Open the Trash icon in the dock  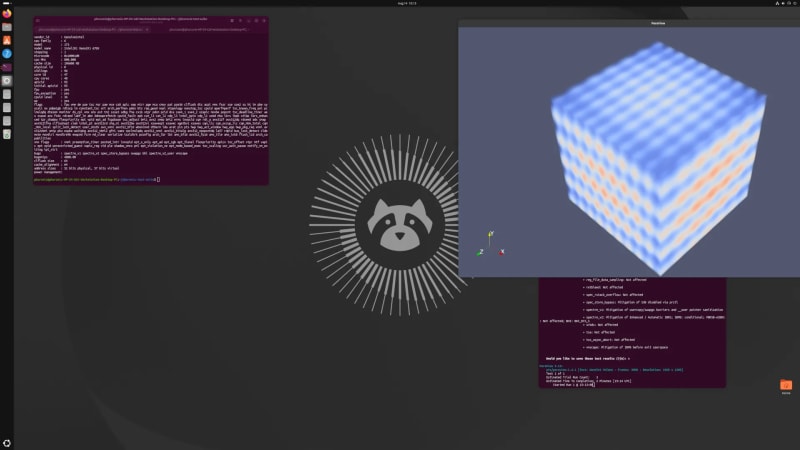pyautogui.click(x=7, y=135)
